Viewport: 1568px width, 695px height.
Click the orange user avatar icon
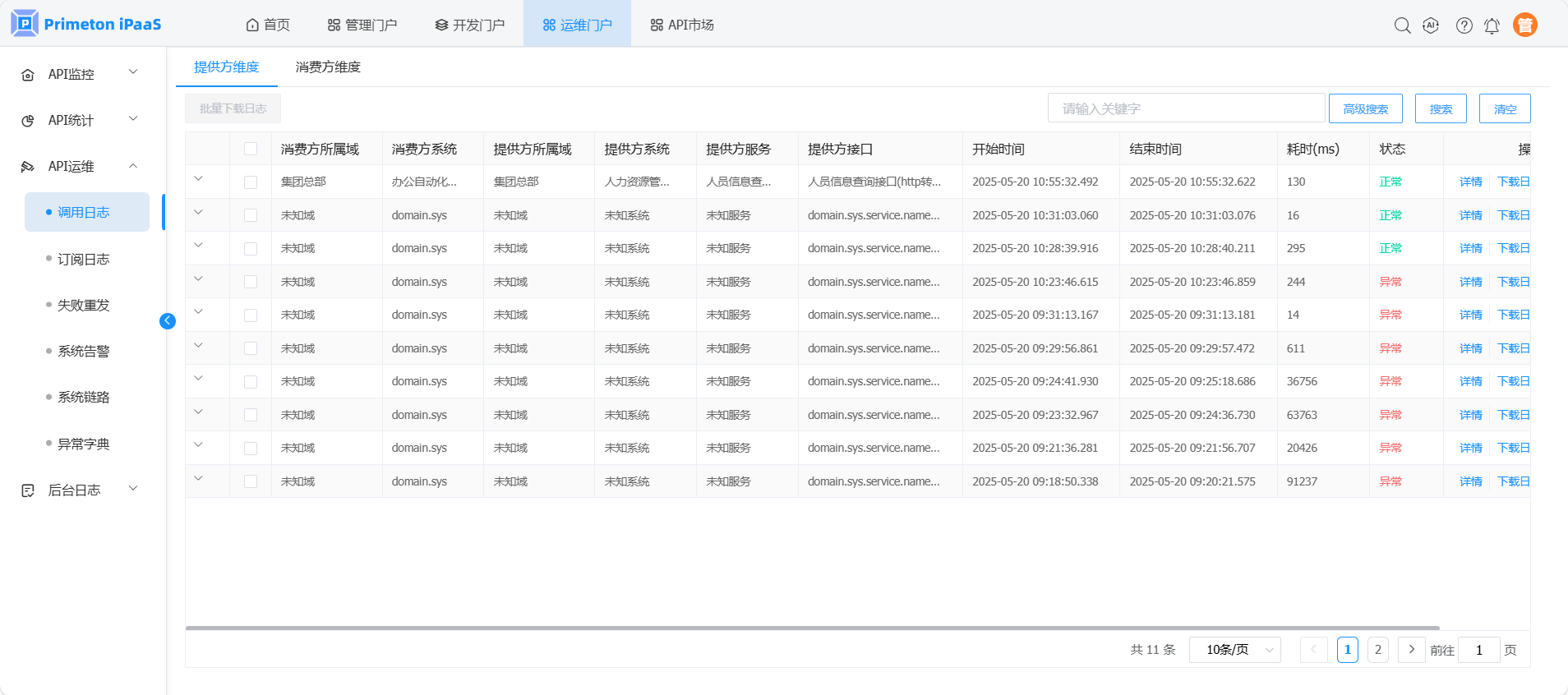tap(1524, 25)
